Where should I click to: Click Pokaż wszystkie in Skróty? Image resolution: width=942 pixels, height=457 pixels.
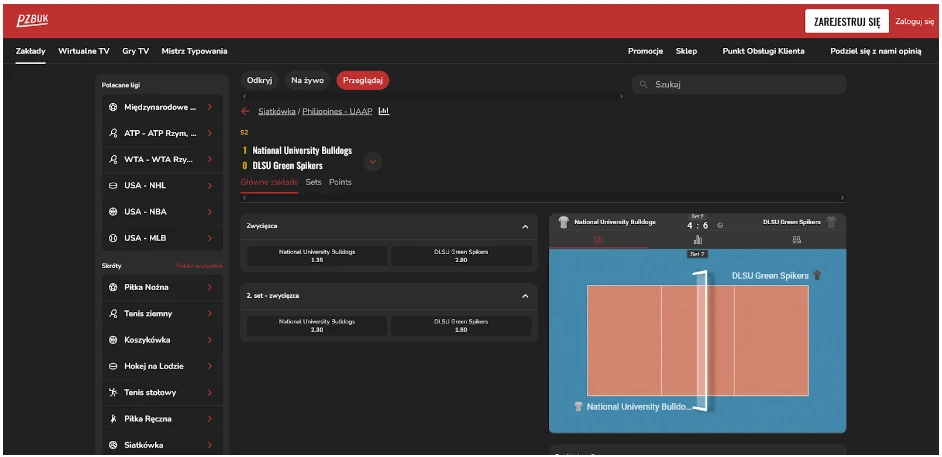pyautogui.click(x=199, y=265)
